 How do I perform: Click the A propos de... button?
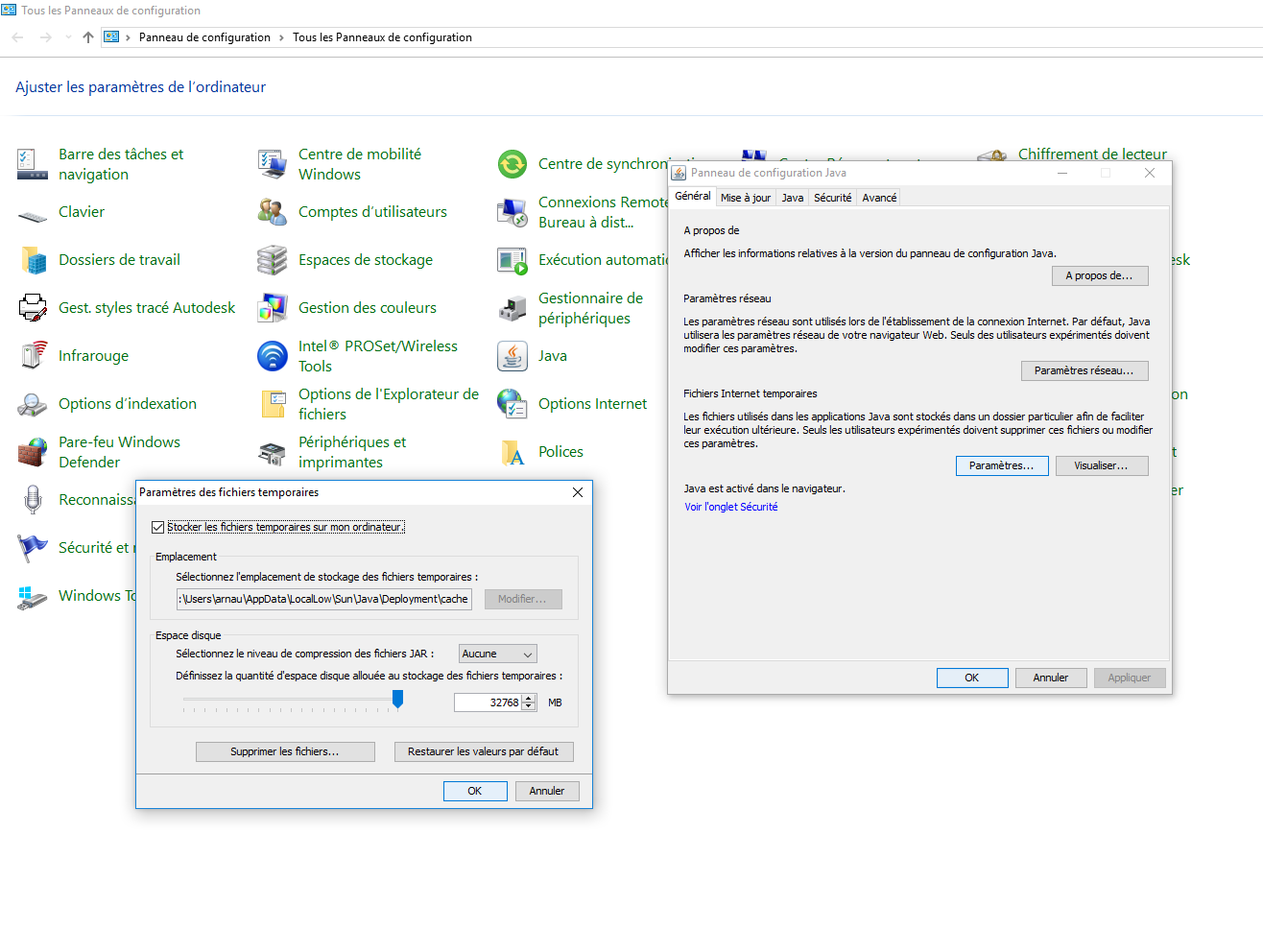coord(1100,275)
